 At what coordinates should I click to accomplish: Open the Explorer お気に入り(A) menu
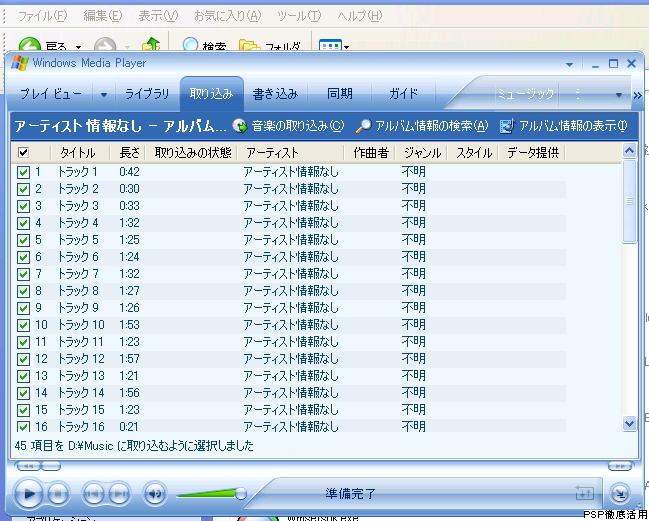228,16
